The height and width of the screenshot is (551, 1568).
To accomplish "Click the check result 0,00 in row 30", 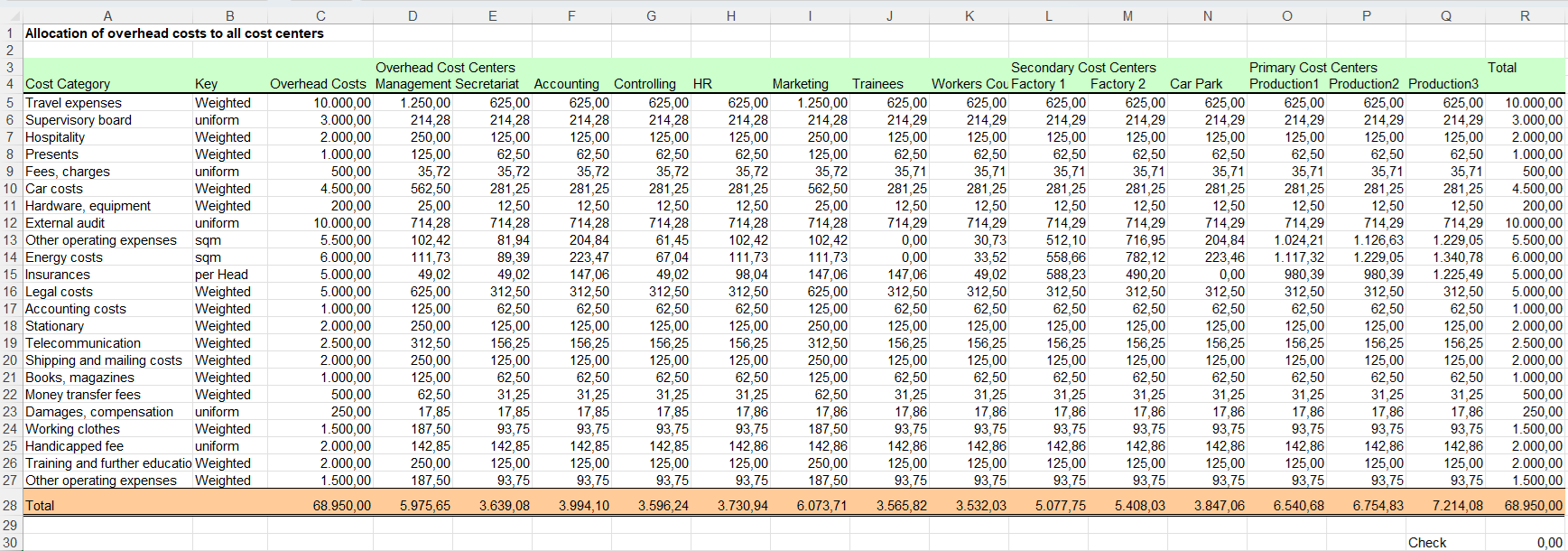I will [x=1549, y=543].
